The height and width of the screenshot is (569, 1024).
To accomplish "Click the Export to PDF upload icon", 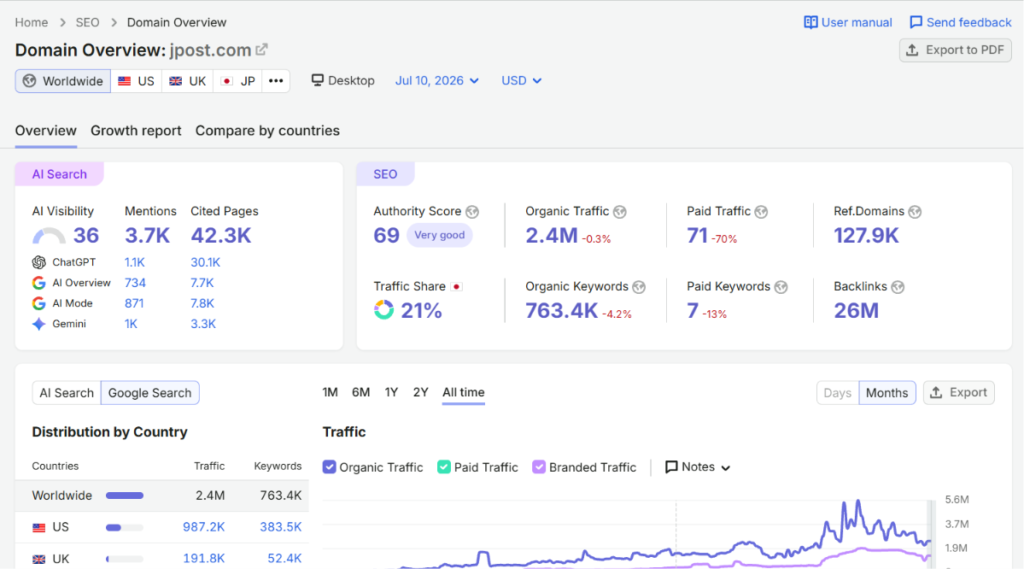I will (x=912, y=50).
